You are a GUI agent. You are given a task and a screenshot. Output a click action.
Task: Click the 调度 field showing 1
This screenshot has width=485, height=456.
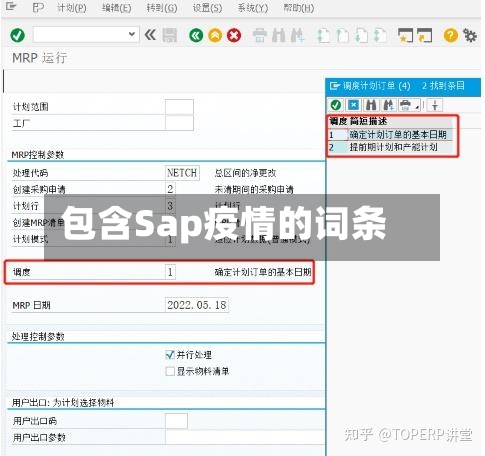170,272
